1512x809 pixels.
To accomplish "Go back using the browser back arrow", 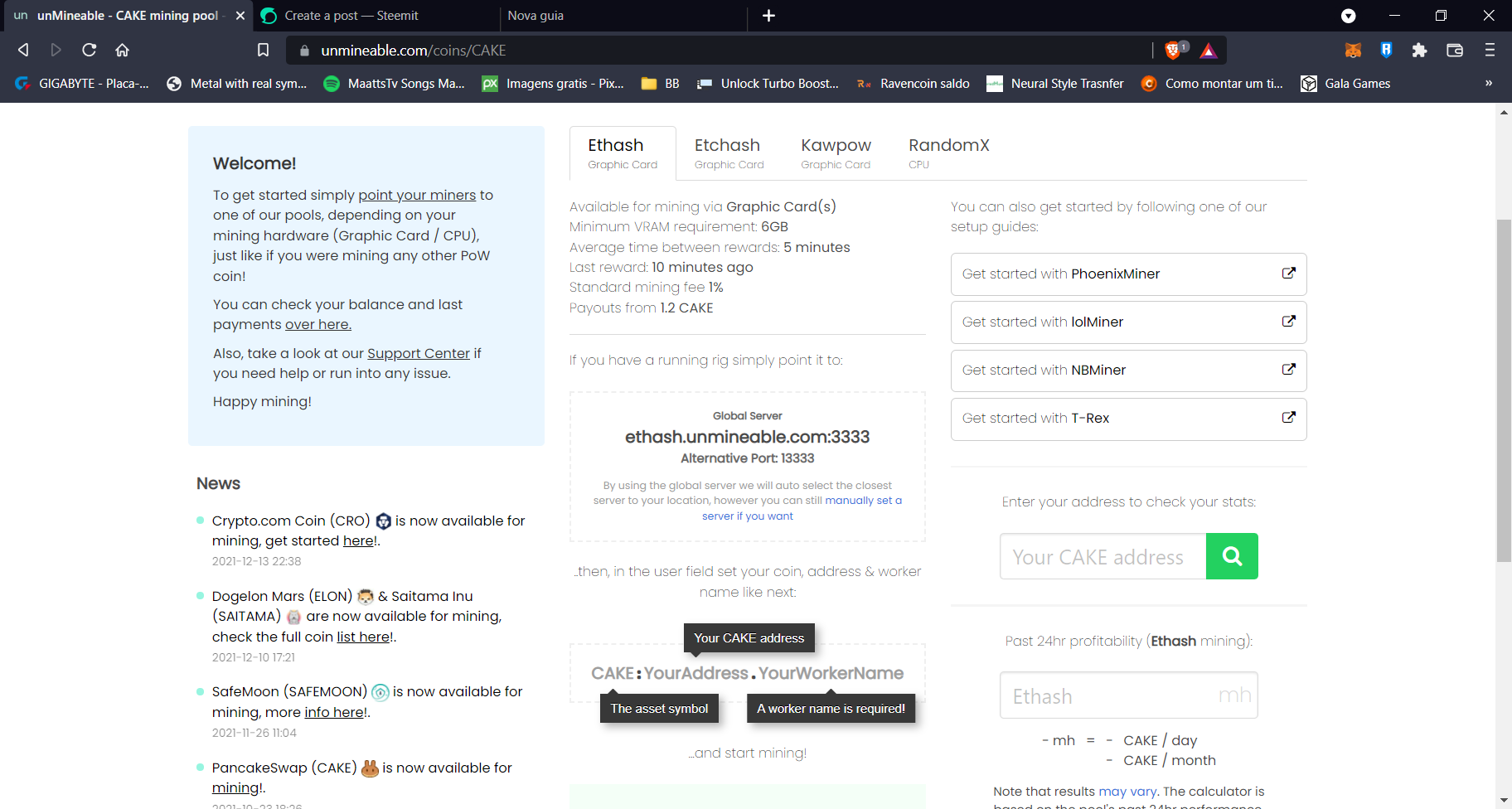I will tap(23, 50).
